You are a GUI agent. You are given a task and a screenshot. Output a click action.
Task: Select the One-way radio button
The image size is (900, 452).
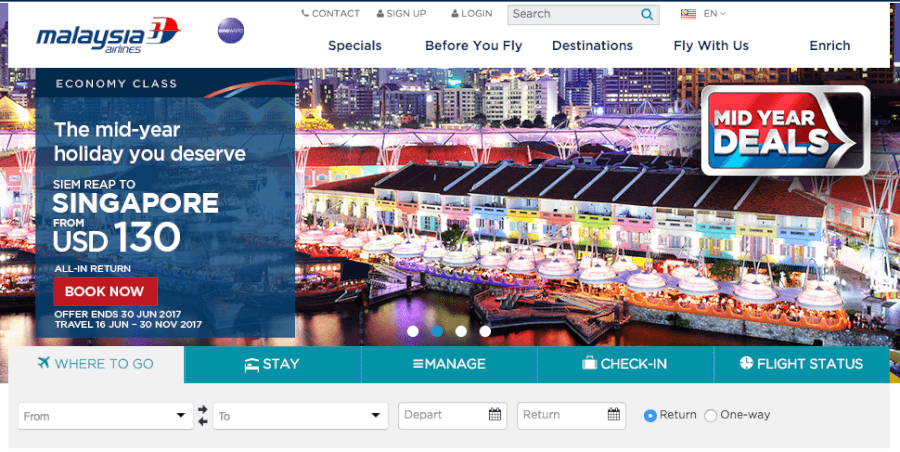[x=711, y=415]
